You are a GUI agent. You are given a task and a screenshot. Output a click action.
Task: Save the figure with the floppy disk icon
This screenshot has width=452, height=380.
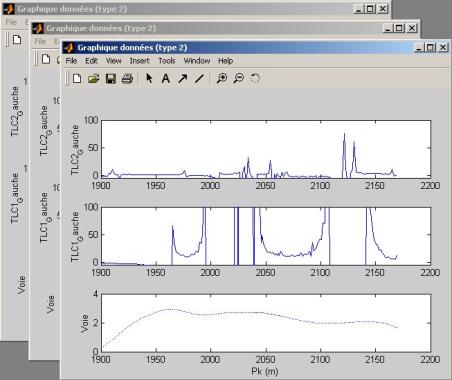click(x=111, y=79)
